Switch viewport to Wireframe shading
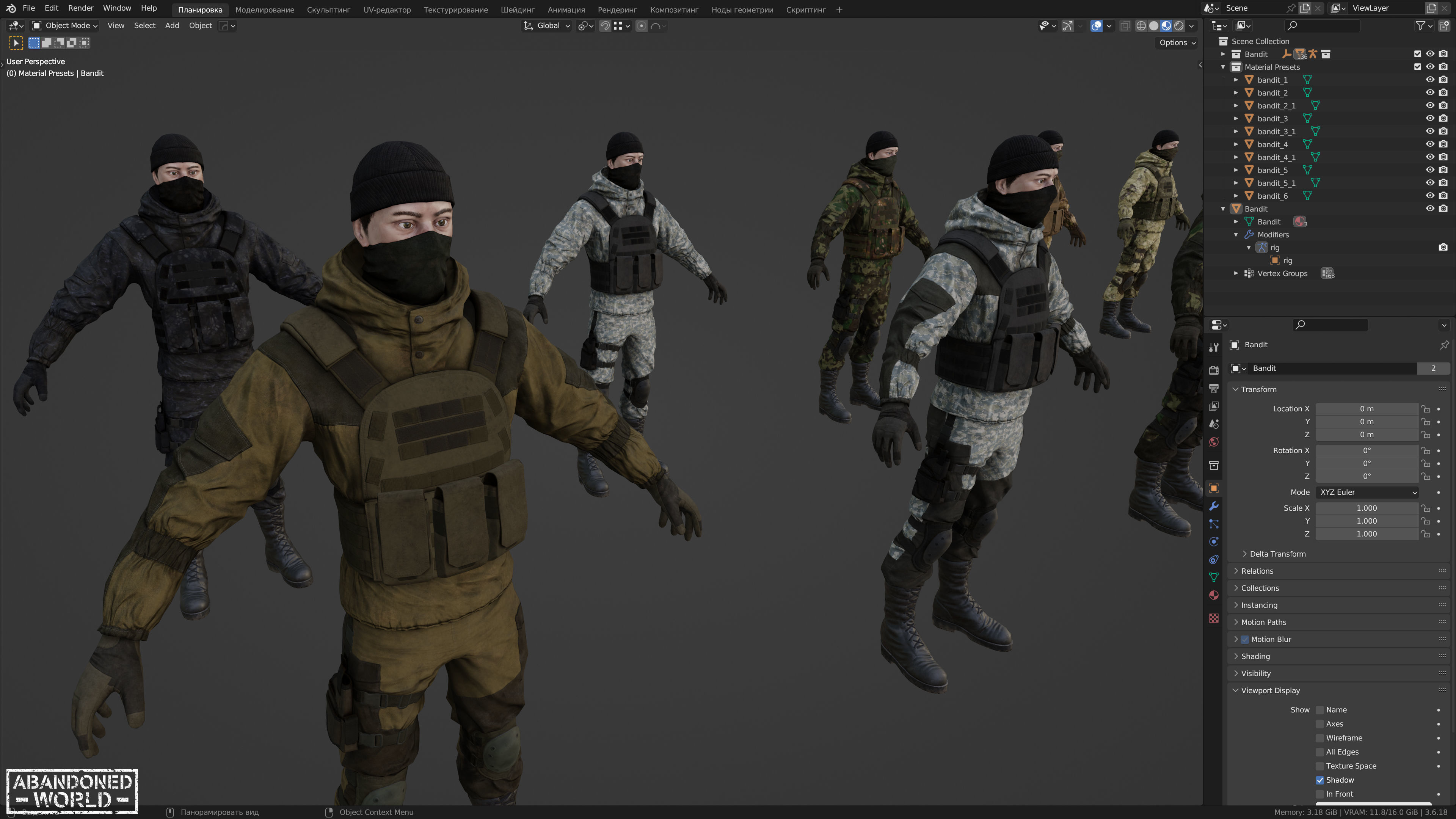Viewport: 1456px width, 819px height. (1141, 26)
